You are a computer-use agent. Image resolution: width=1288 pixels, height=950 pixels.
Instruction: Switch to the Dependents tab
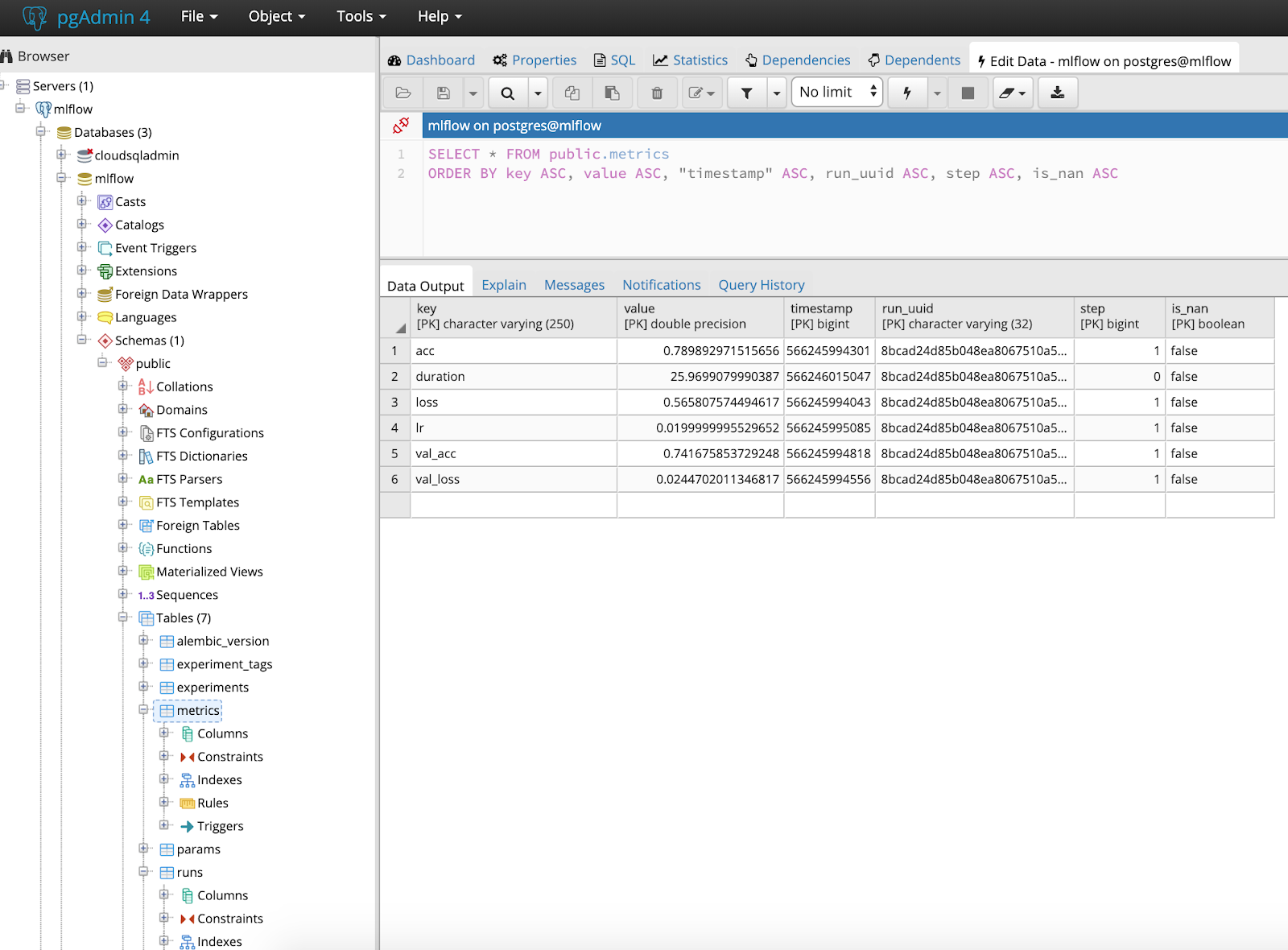[x=914, y=60]
